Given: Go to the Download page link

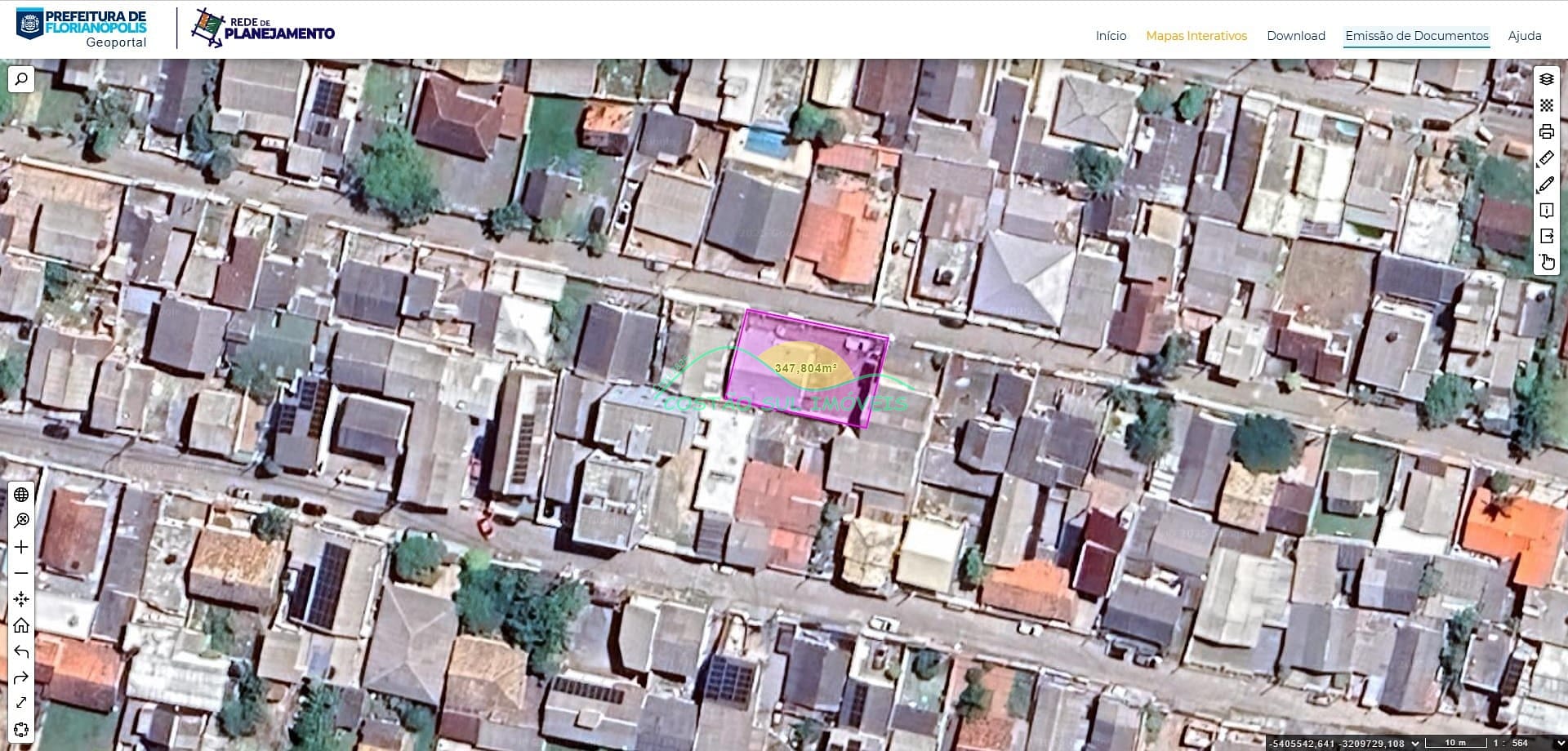Looking at the screenshot, I should coord(1295,36).
